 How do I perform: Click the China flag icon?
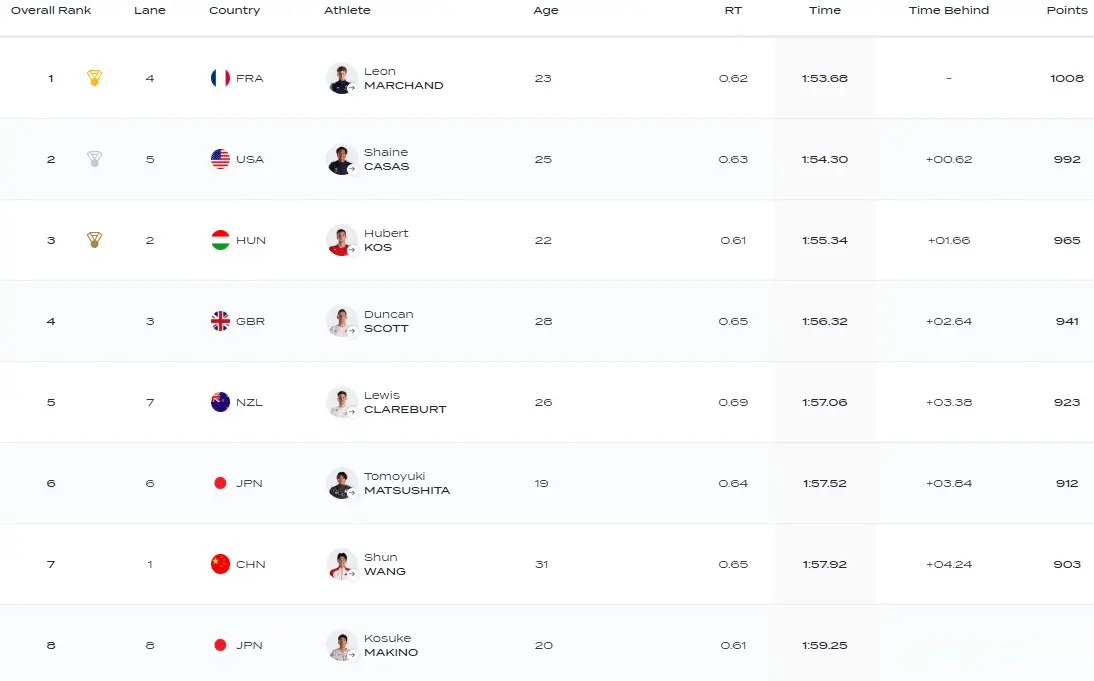coord(220,564)
